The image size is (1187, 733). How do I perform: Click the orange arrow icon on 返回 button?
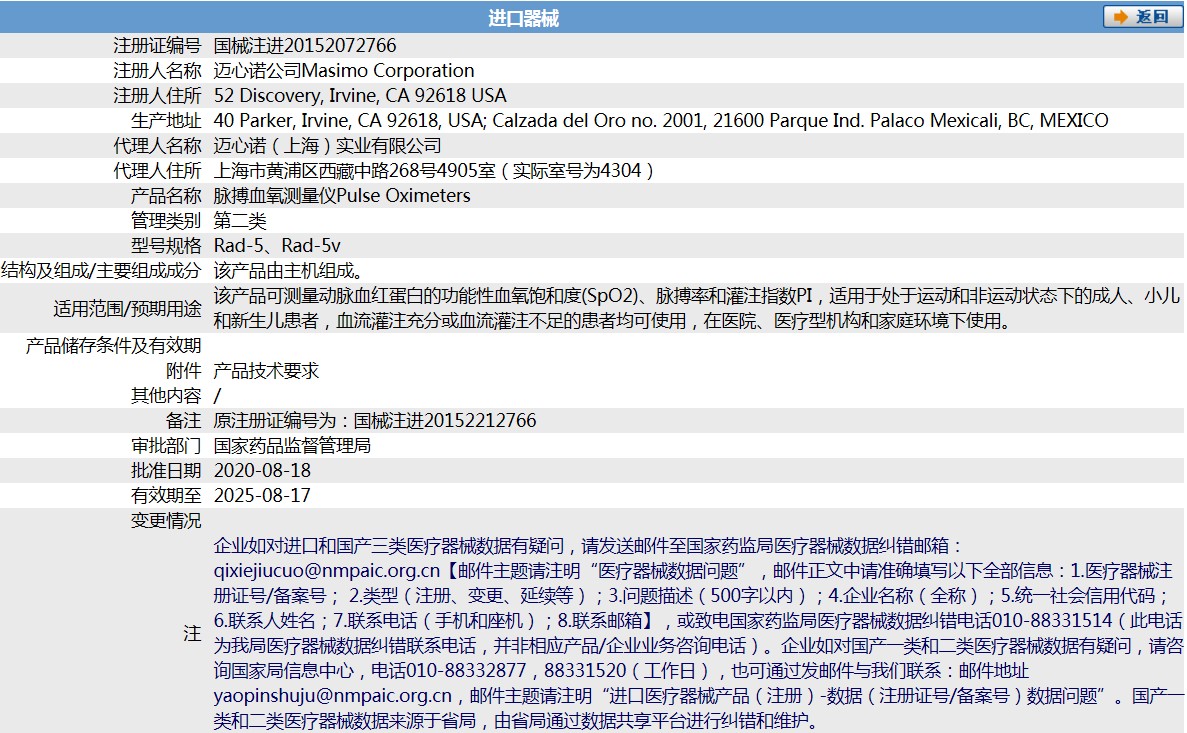[1120, 17]
